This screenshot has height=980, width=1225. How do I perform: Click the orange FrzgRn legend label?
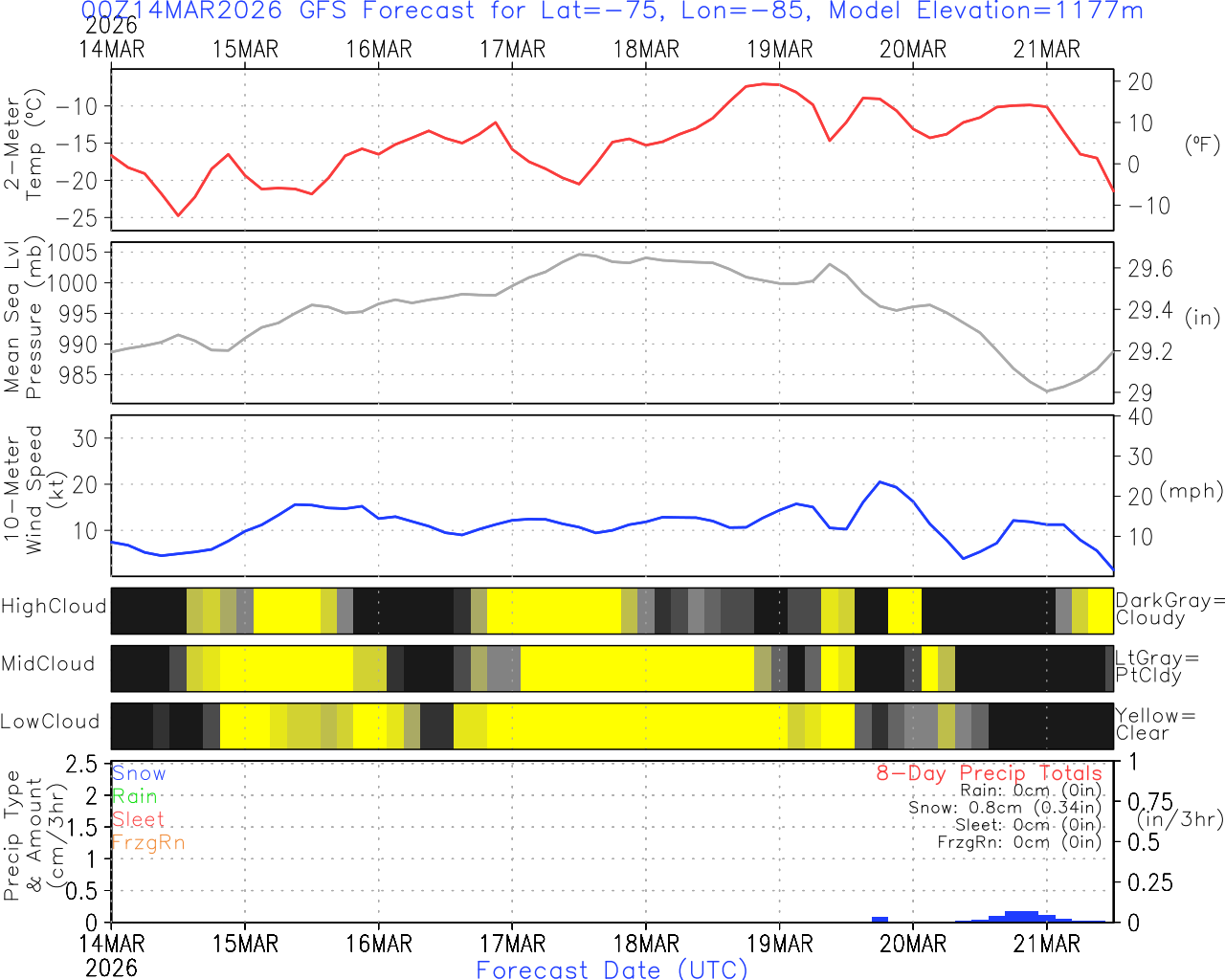click(147, 842)
